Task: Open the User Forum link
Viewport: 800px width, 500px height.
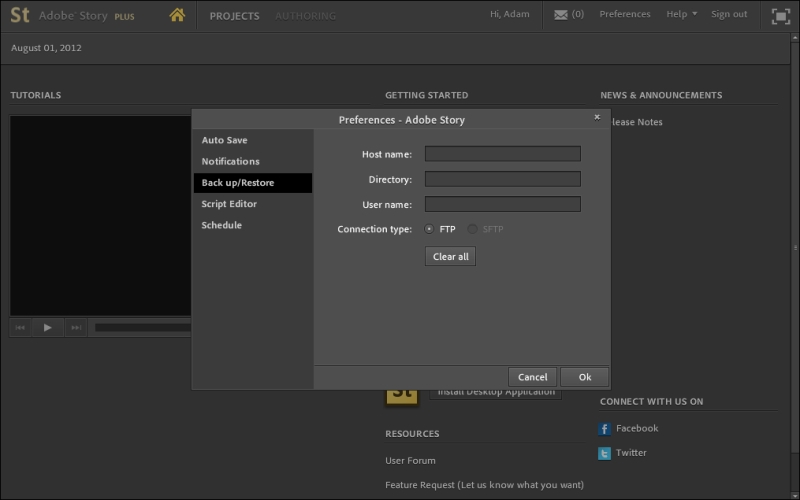Action: [410, 461]
